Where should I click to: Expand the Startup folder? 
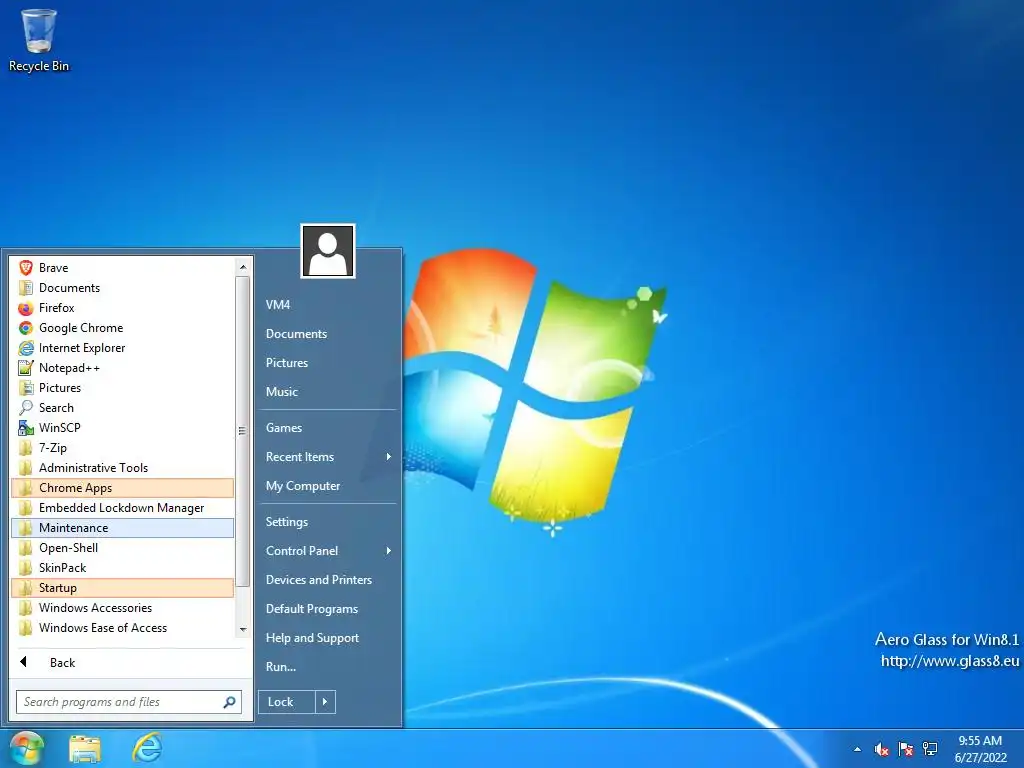[x=122, y=588]
